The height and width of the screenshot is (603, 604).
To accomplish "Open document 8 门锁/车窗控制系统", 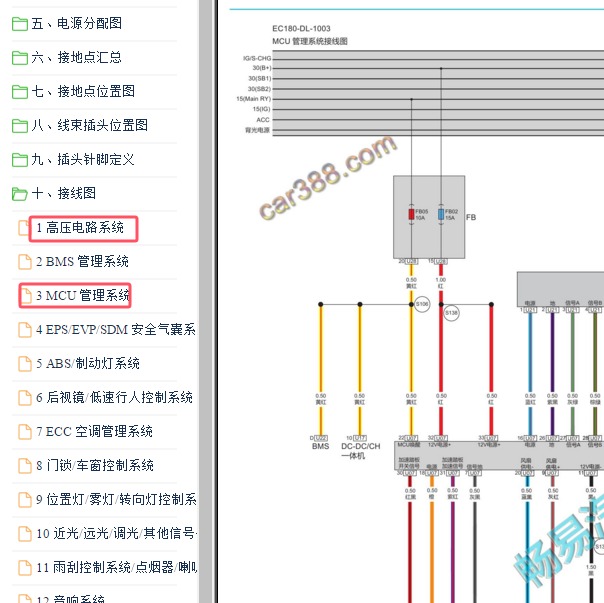I will click(95, 465).
